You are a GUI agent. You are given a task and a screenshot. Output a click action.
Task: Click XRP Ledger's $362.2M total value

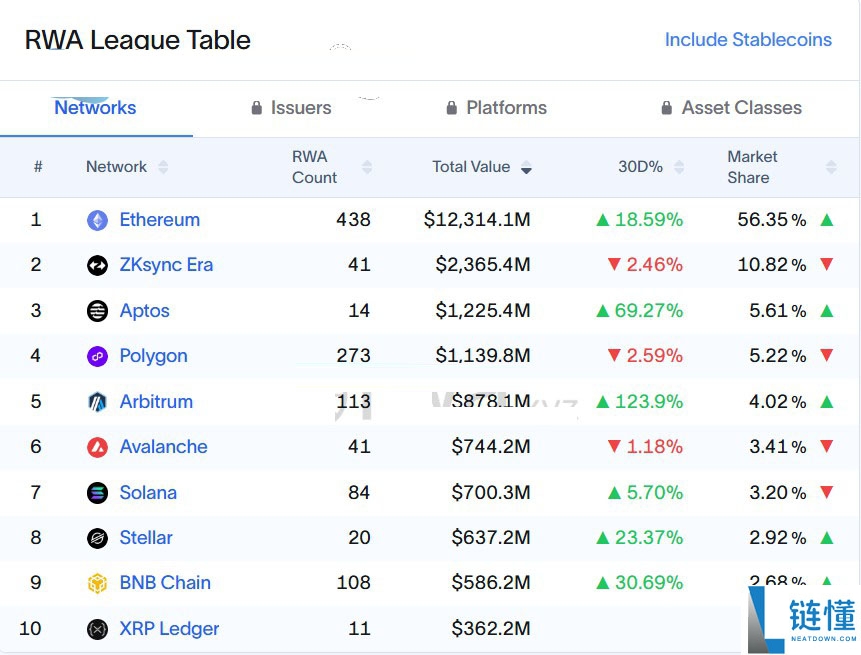[491, 628]
